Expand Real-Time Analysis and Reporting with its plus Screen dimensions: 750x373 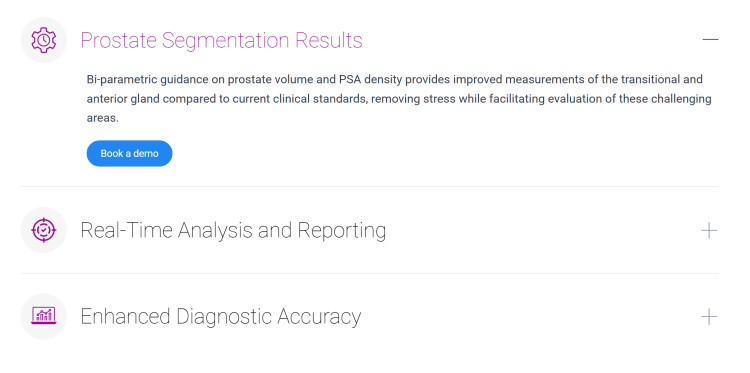(x=709, y=230)
